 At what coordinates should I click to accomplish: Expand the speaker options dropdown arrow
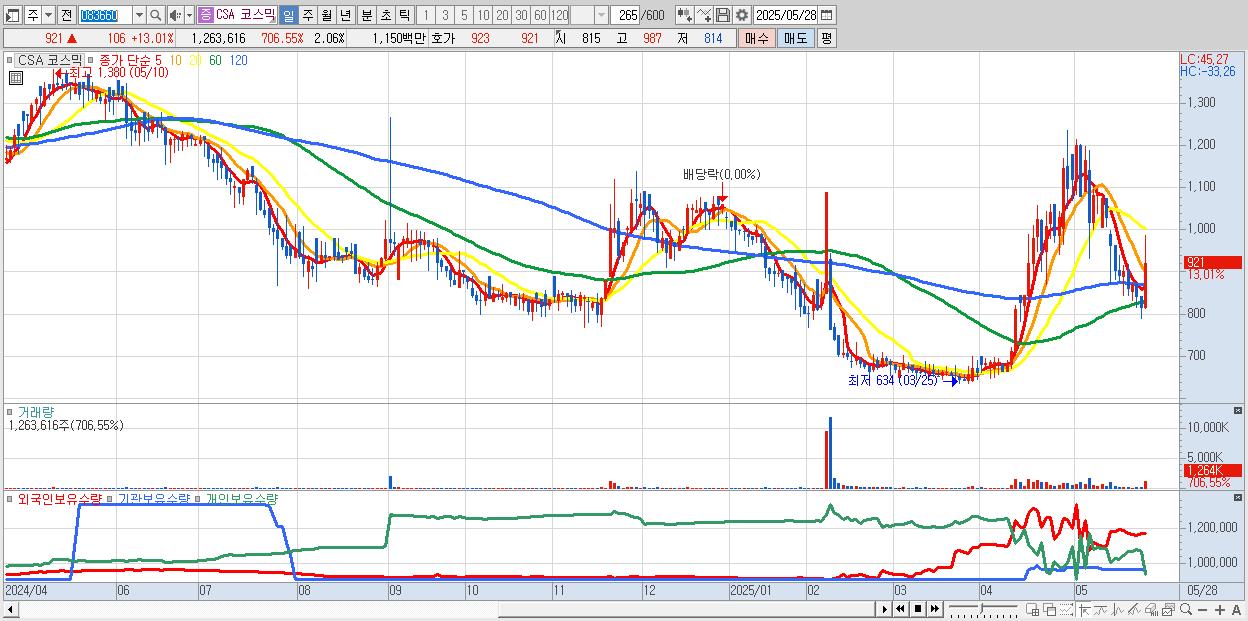(x=189, y=15)
